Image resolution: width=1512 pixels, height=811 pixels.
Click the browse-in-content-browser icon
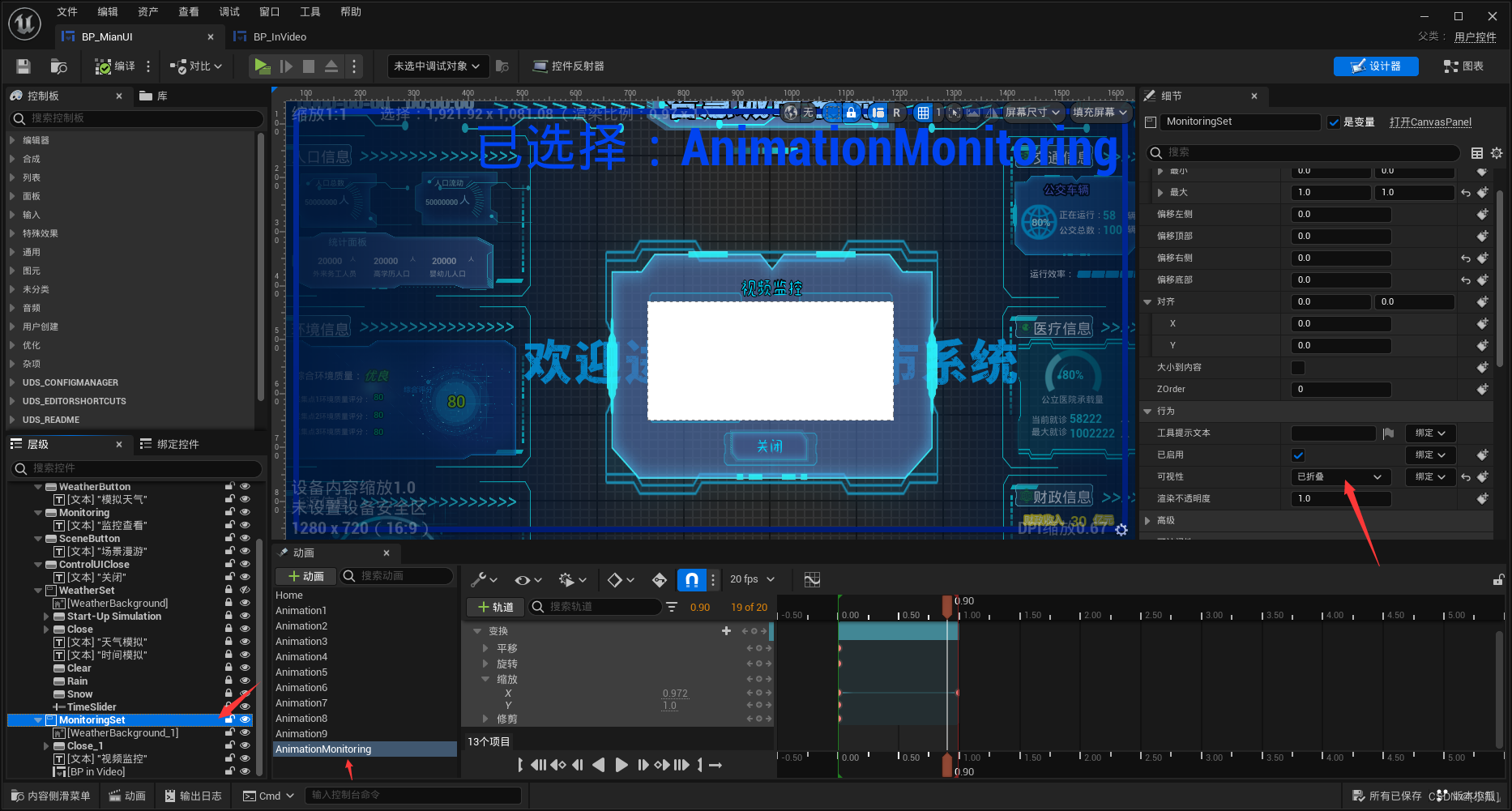tap(58, 66)
